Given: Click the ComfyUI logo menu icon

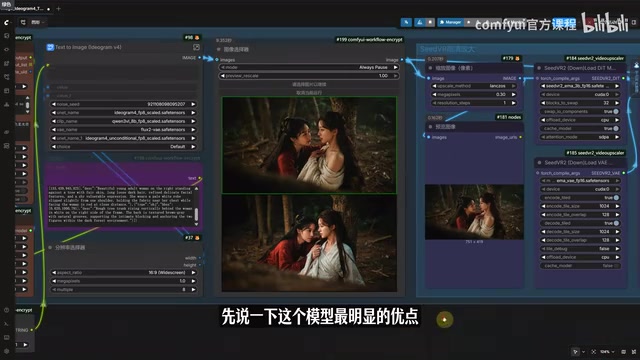Looking at the screenshot, I should coord(6,22).
